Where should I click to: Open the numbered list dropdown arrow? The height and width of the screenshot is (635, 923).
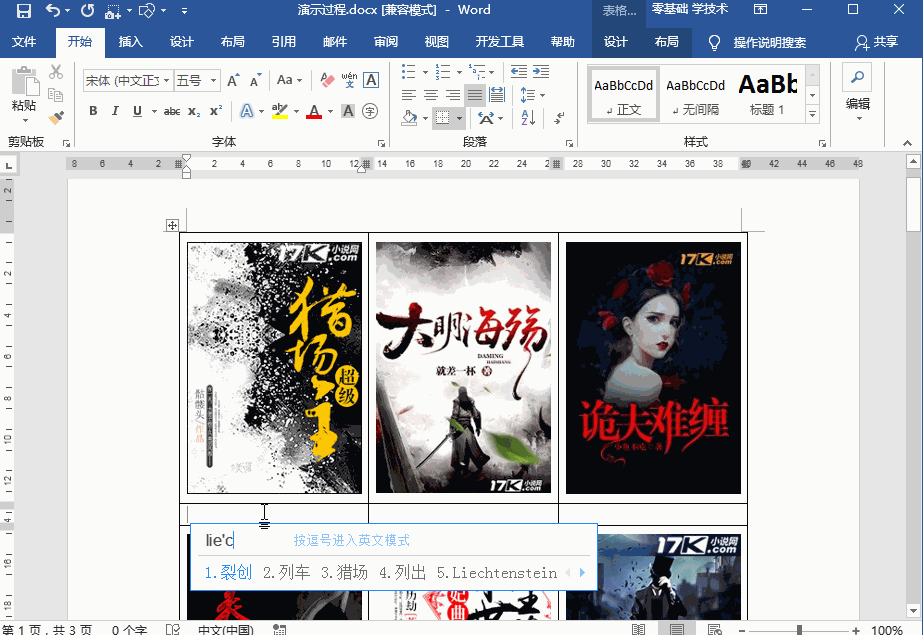(x=459, y=72)
